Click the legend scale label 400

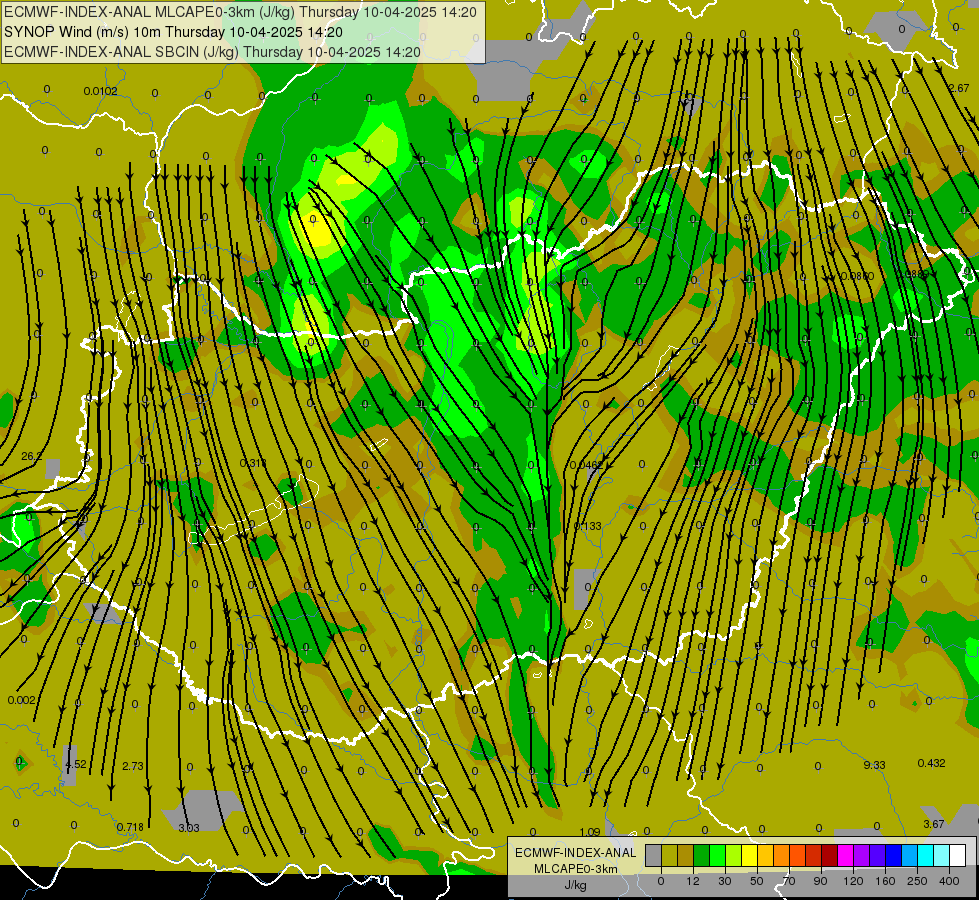(x=949, y=881)
